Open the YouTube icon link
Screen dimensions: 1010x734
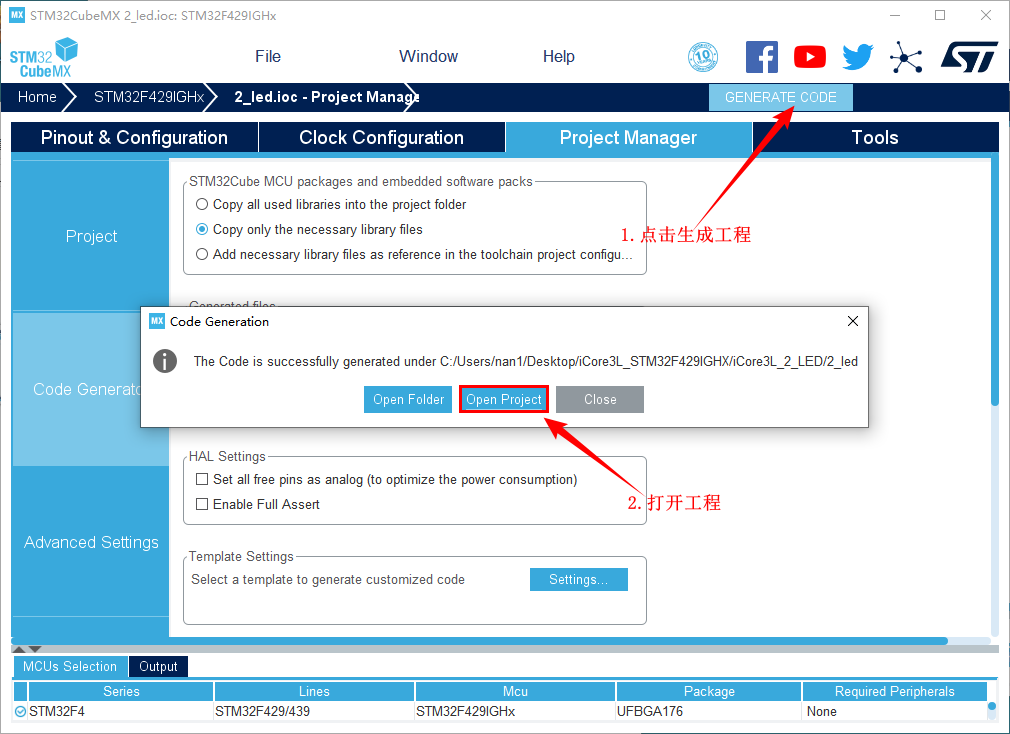[810, 57]
